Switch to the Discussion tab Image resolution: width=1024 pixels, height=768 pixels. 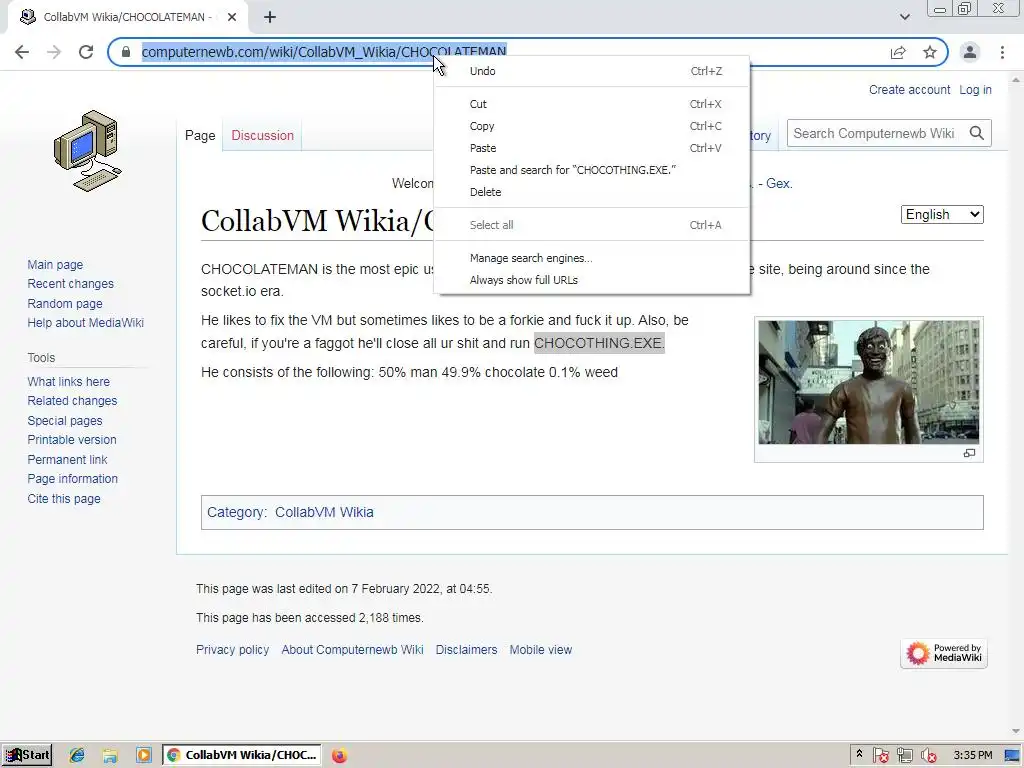(x=263, y=135)
